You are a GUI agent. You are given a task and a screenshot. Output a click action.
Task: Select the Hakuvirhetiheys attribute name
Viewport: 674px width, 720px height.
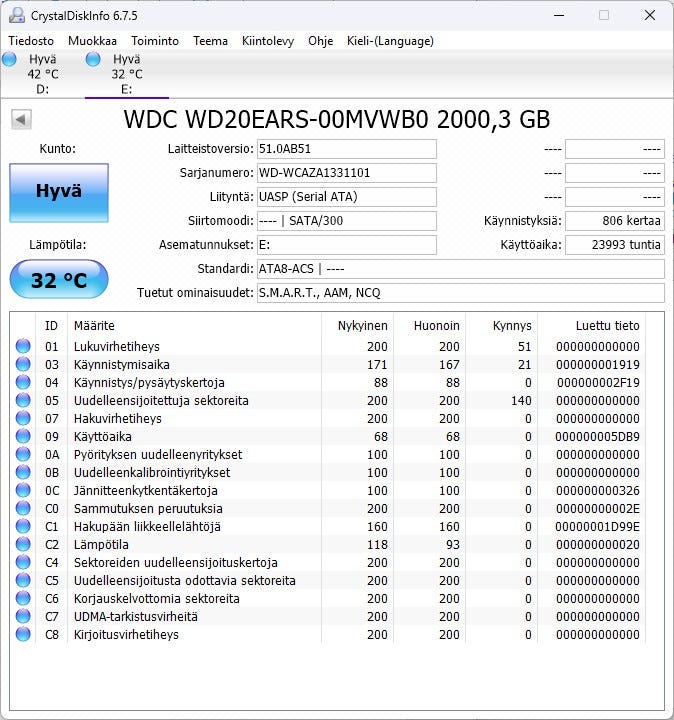[118, 418]
